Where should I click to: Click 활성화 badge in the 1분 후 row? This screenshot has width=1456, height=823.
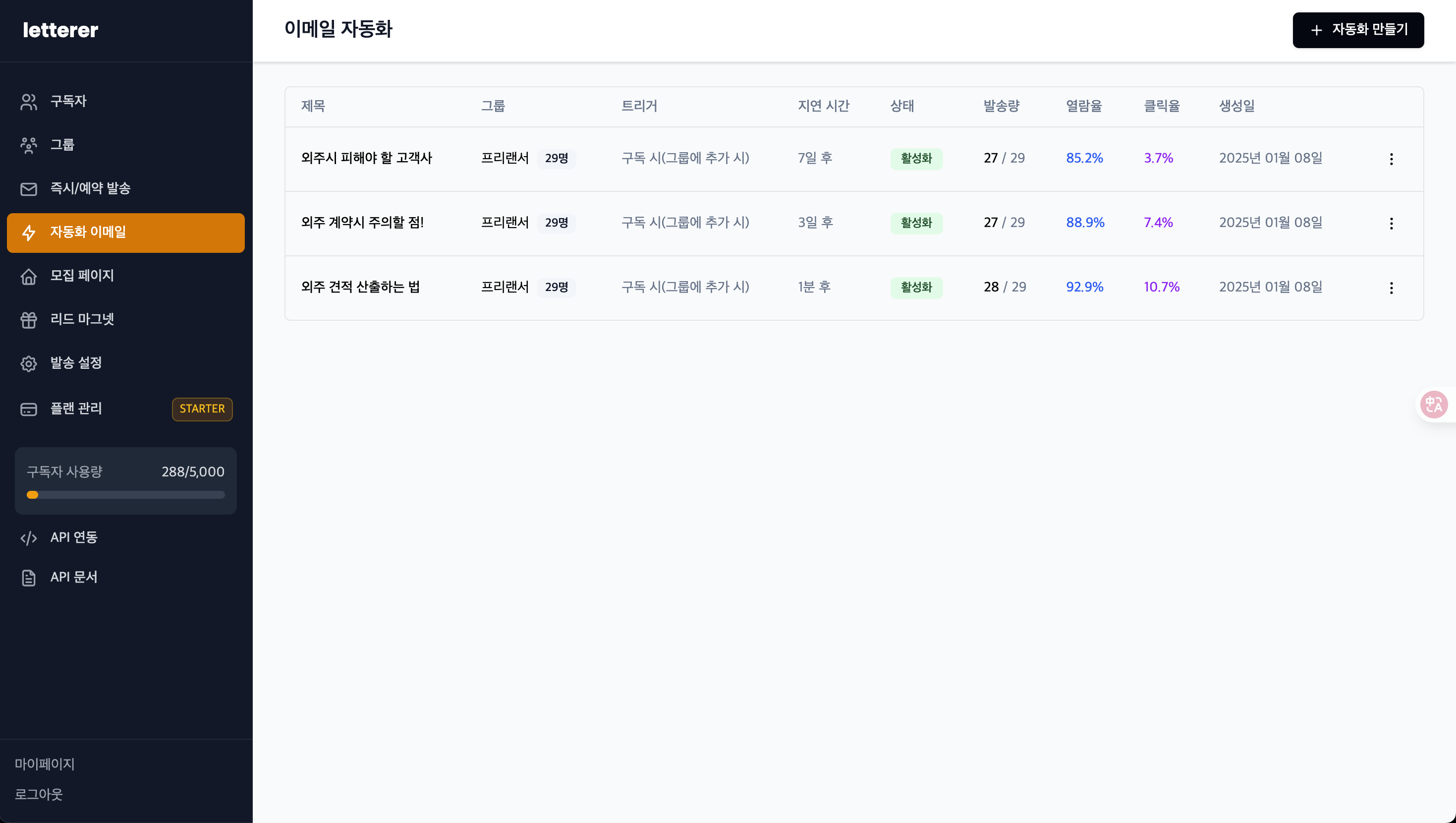[x=916, y=288]
